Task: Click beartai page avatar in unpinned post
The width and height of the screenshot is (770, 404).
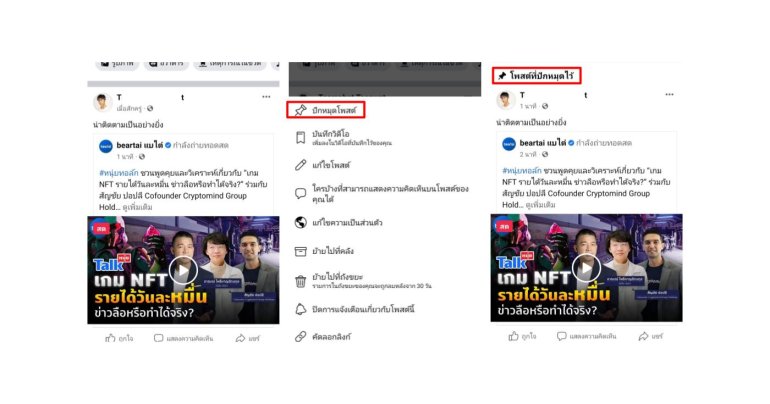Action: [x=104, y=145]
